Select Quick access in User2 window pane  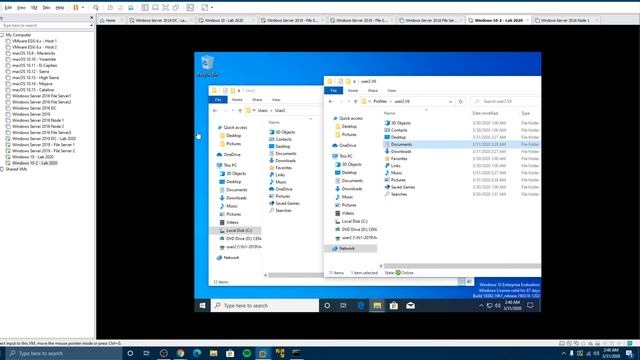click(232, 127)
